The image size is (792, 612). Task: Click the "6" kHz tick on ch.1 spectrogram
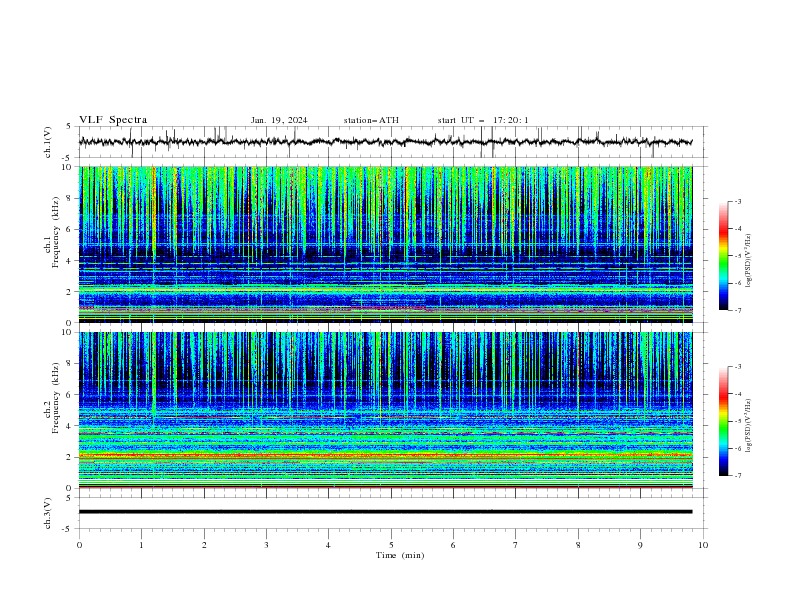(70, 229)
